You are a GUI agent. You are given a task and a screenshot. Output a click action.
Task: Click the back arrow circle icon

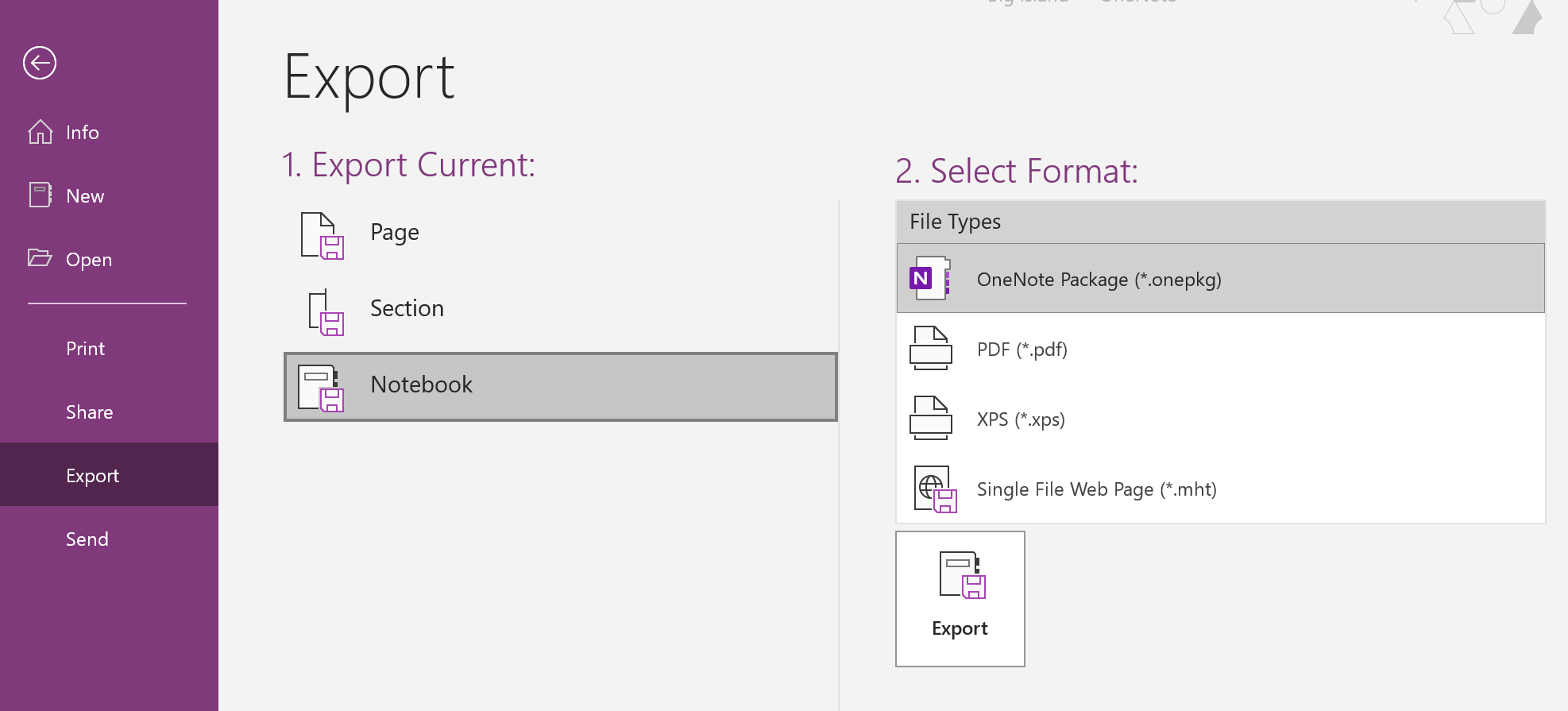click(x=40, y=63)
